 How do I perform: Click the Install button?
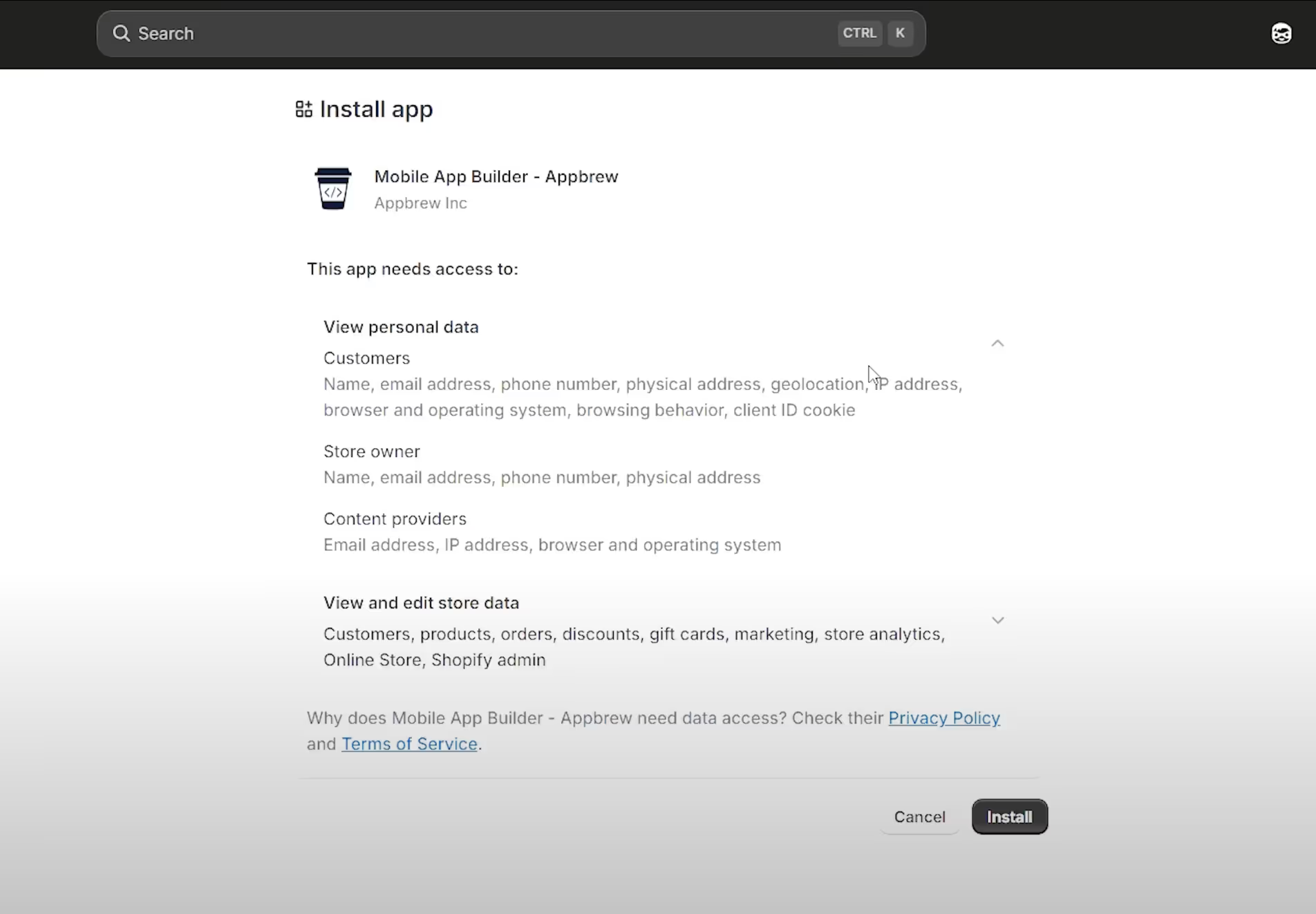point(1010,817)
